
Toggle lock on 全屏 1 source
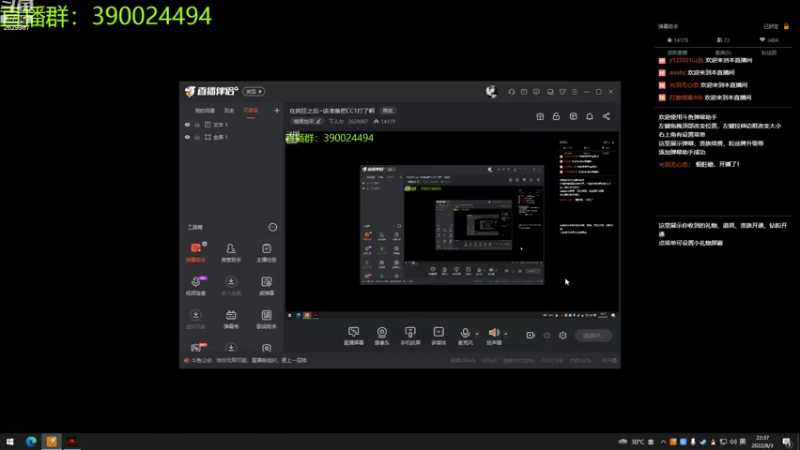197,137
